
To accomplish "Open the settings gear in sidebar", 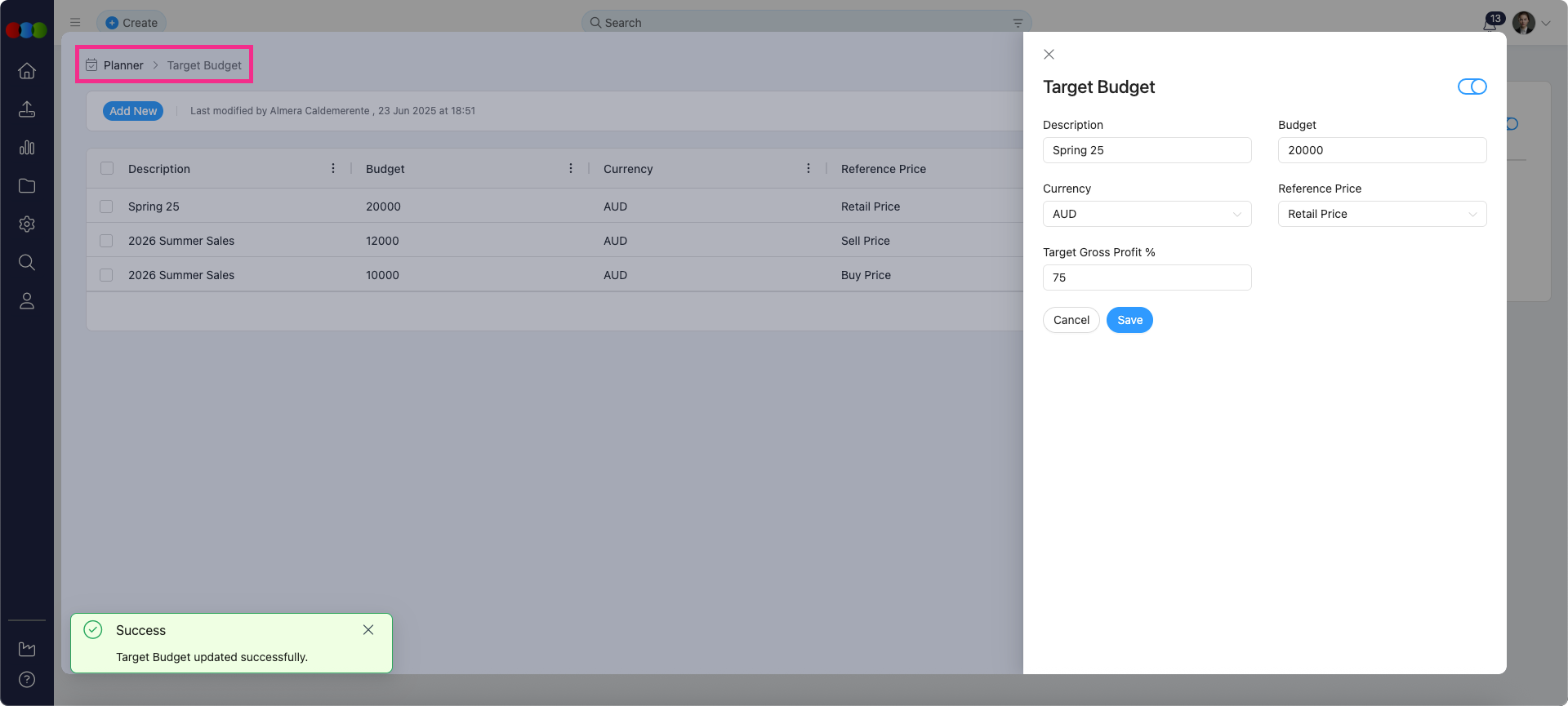I will pos(27,224).
